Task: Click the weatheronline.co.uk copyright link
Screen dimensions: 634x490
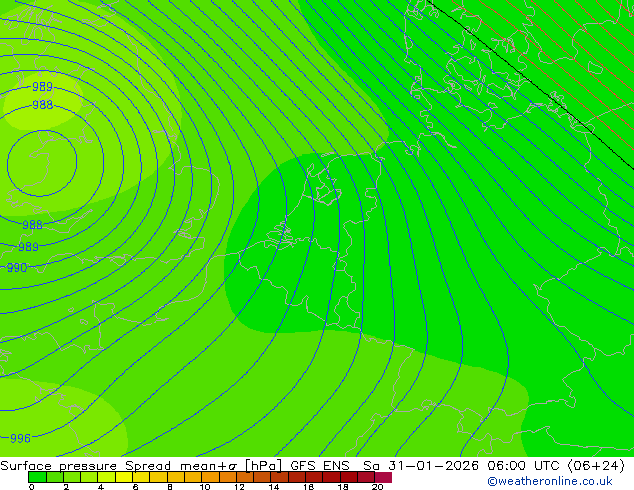Action: click(x=550, y=481)
